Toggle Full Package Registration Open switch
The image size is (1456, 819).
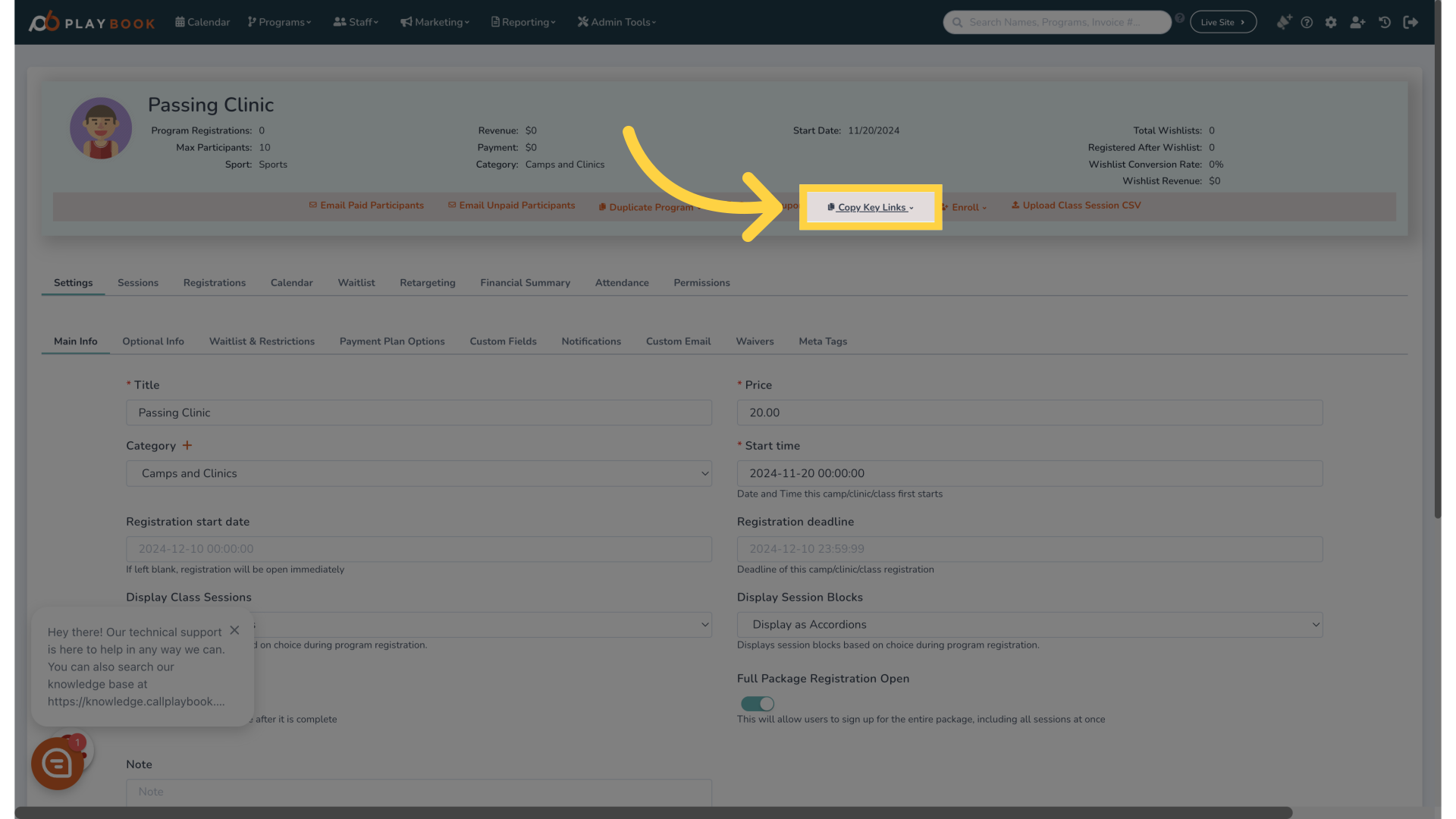(x=757, y=704)
